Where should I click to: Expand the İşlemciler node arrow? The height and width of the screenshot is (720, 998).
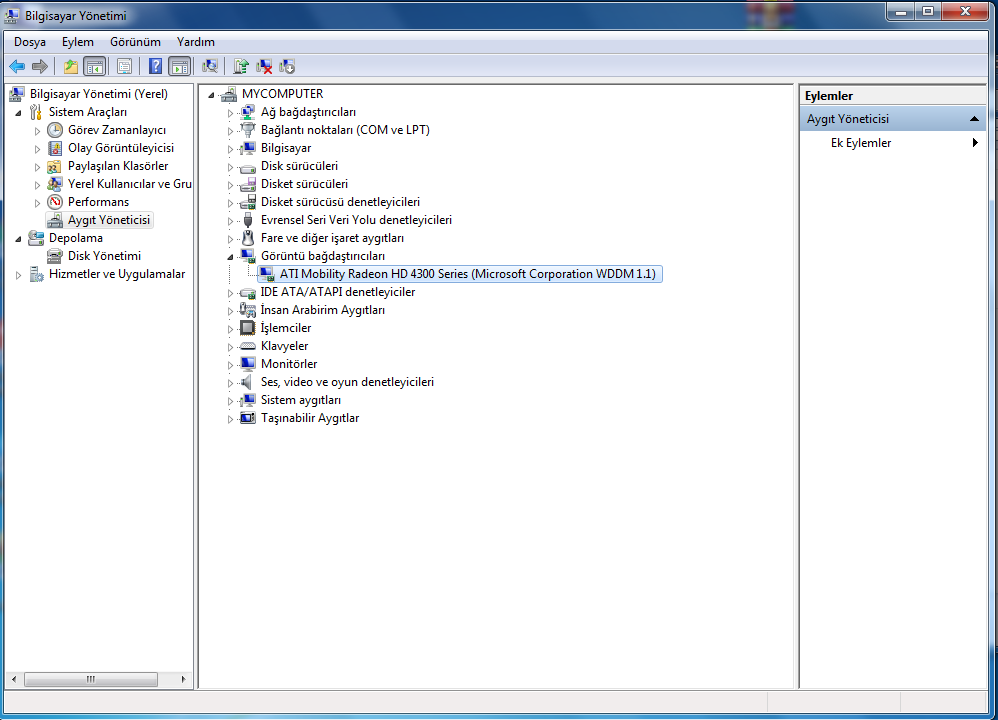tap(230, 329)
